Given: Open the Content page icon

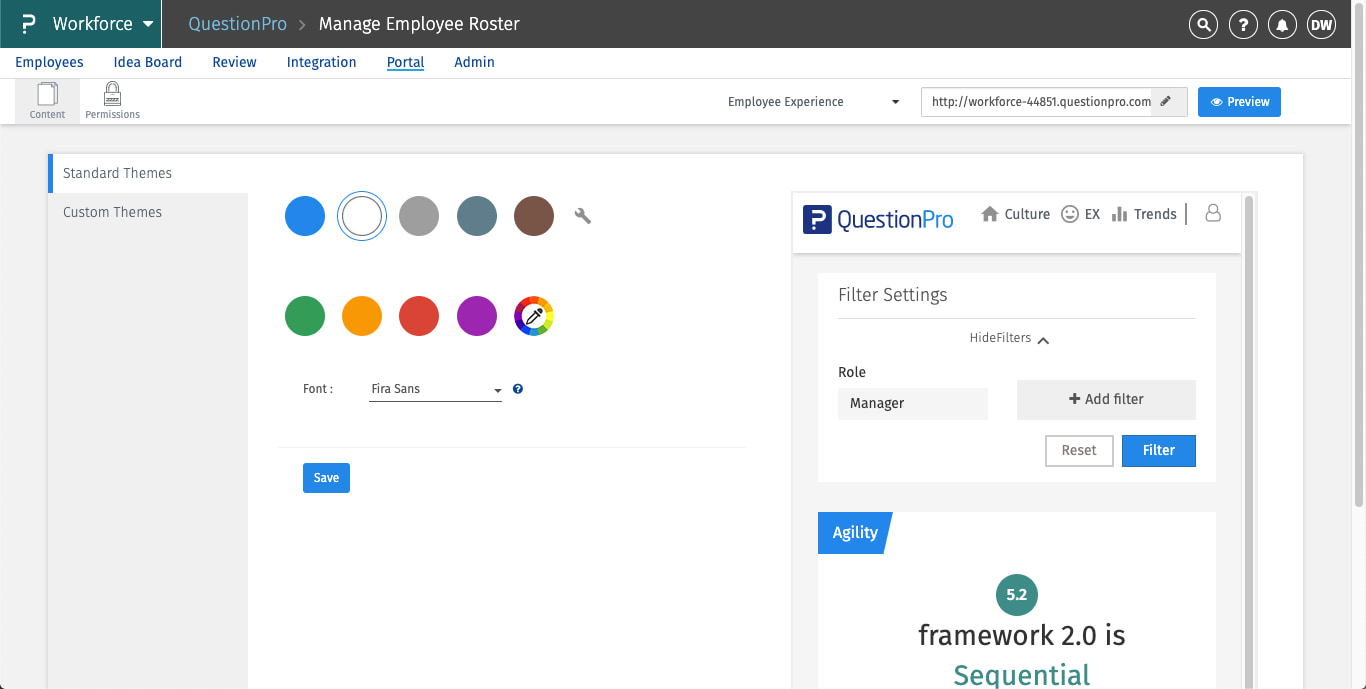Looking at the screenshot, I should pos(47,101).
